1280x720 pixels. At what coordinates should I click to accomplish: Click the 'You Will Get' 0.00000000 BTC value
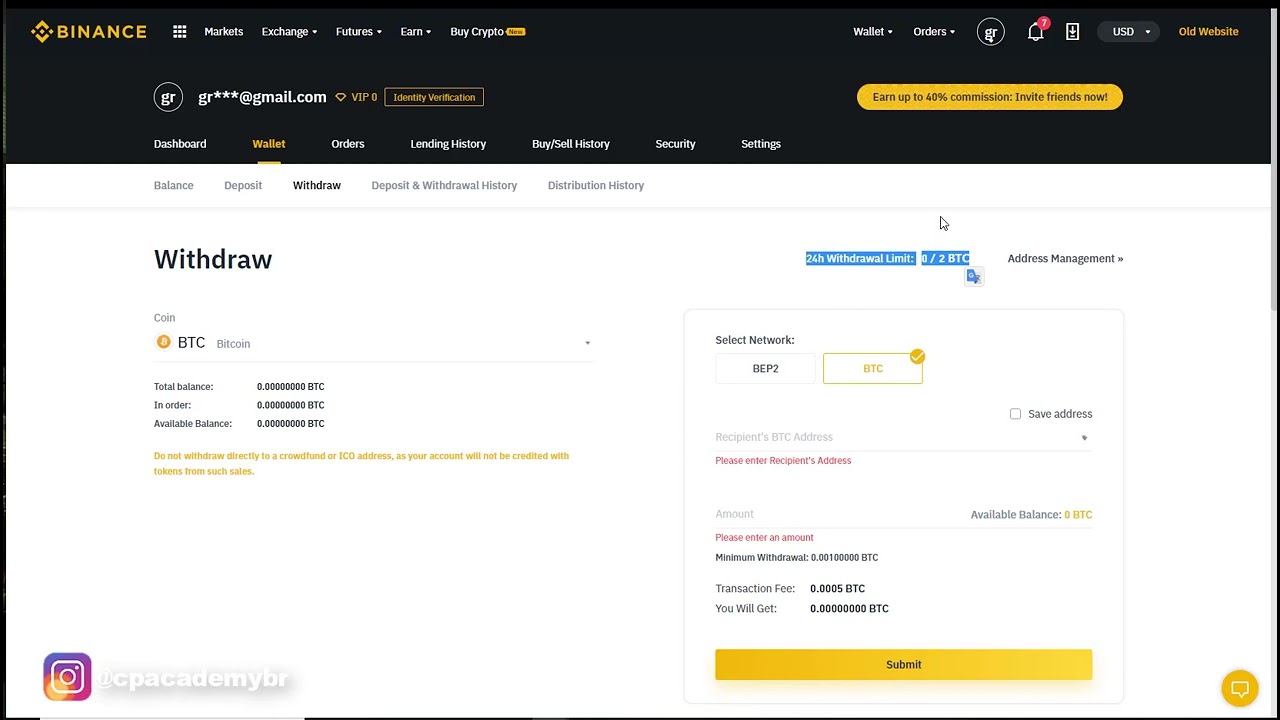(x=849, y=609)
